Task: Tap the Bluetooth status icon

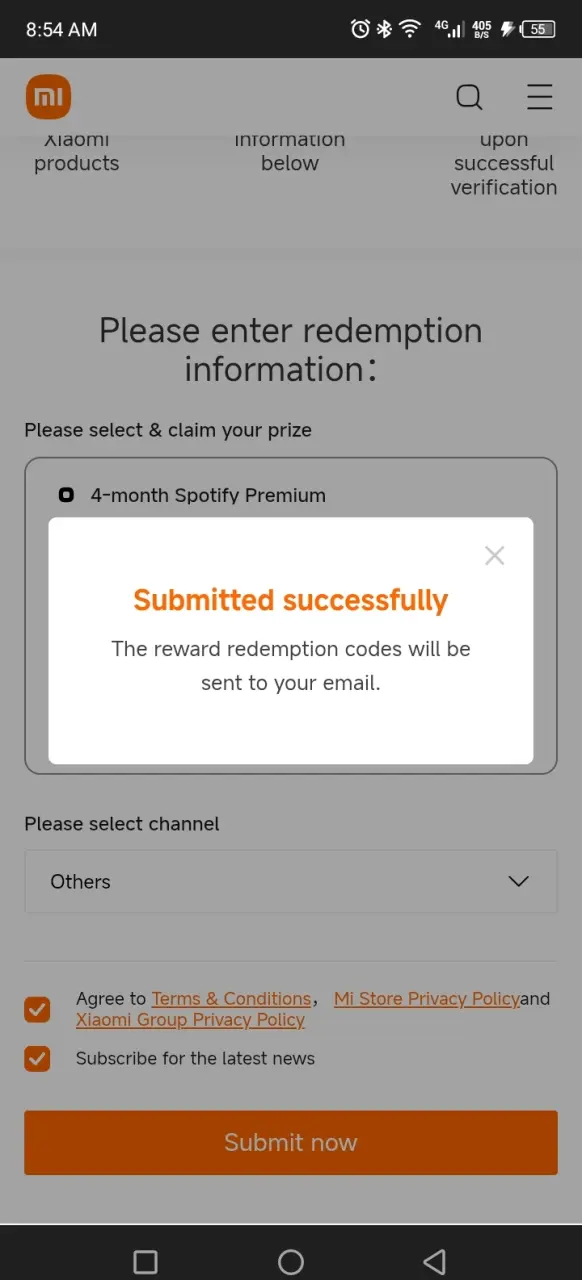Action: [x=384, y=29]
